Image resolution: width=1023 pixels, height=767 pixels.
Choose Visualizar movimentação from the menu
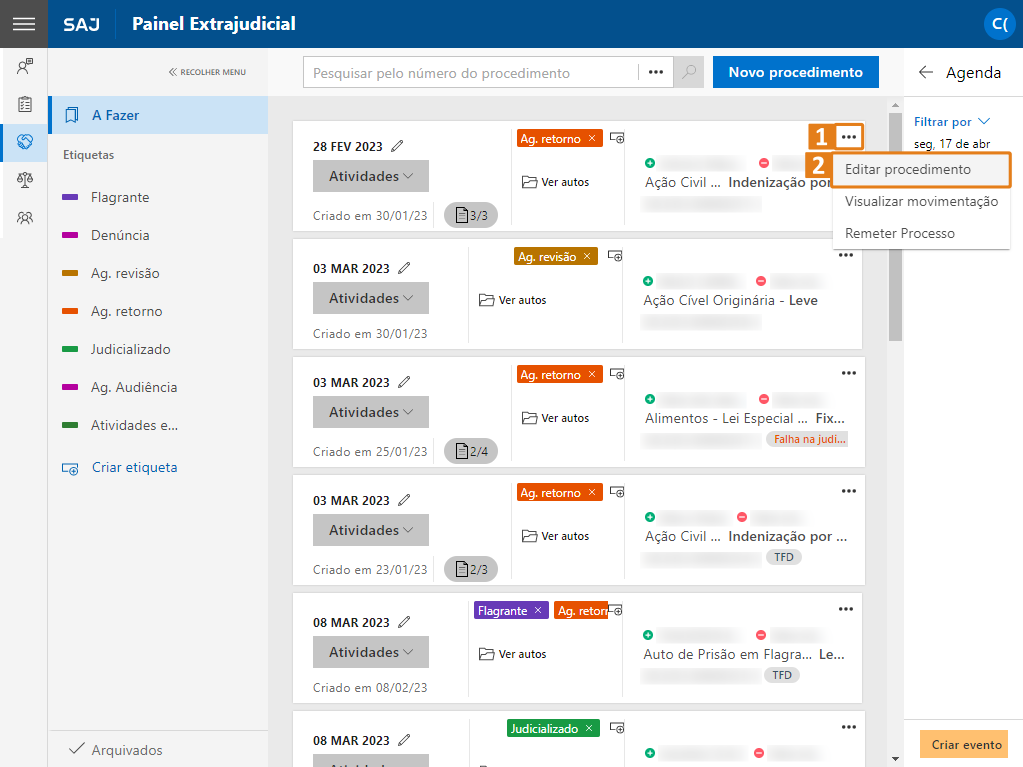(921, 202)
